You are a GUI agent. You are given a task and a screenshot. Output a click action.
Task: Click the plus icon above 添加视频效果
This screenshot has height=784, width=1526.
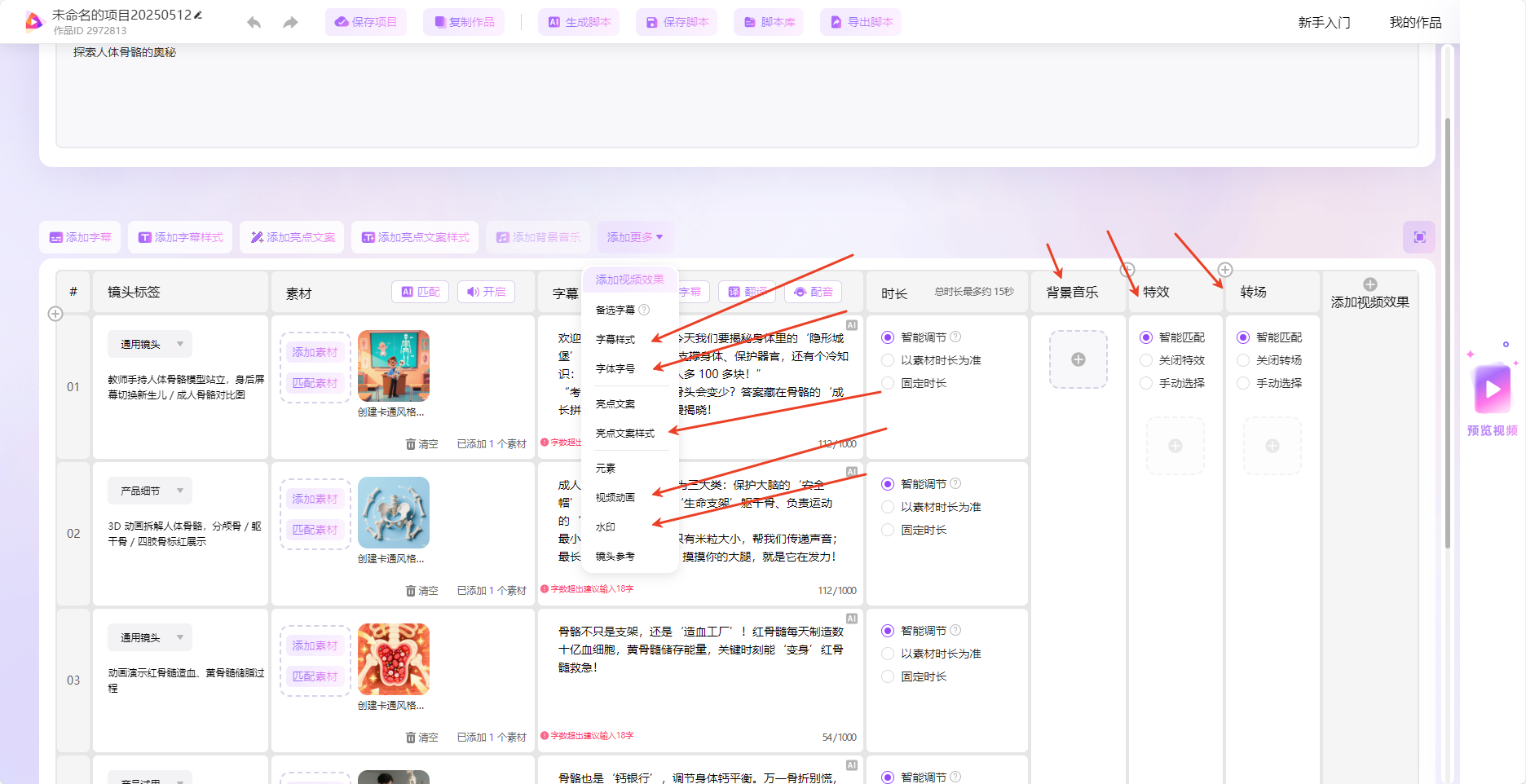[x=1369, y=284]
